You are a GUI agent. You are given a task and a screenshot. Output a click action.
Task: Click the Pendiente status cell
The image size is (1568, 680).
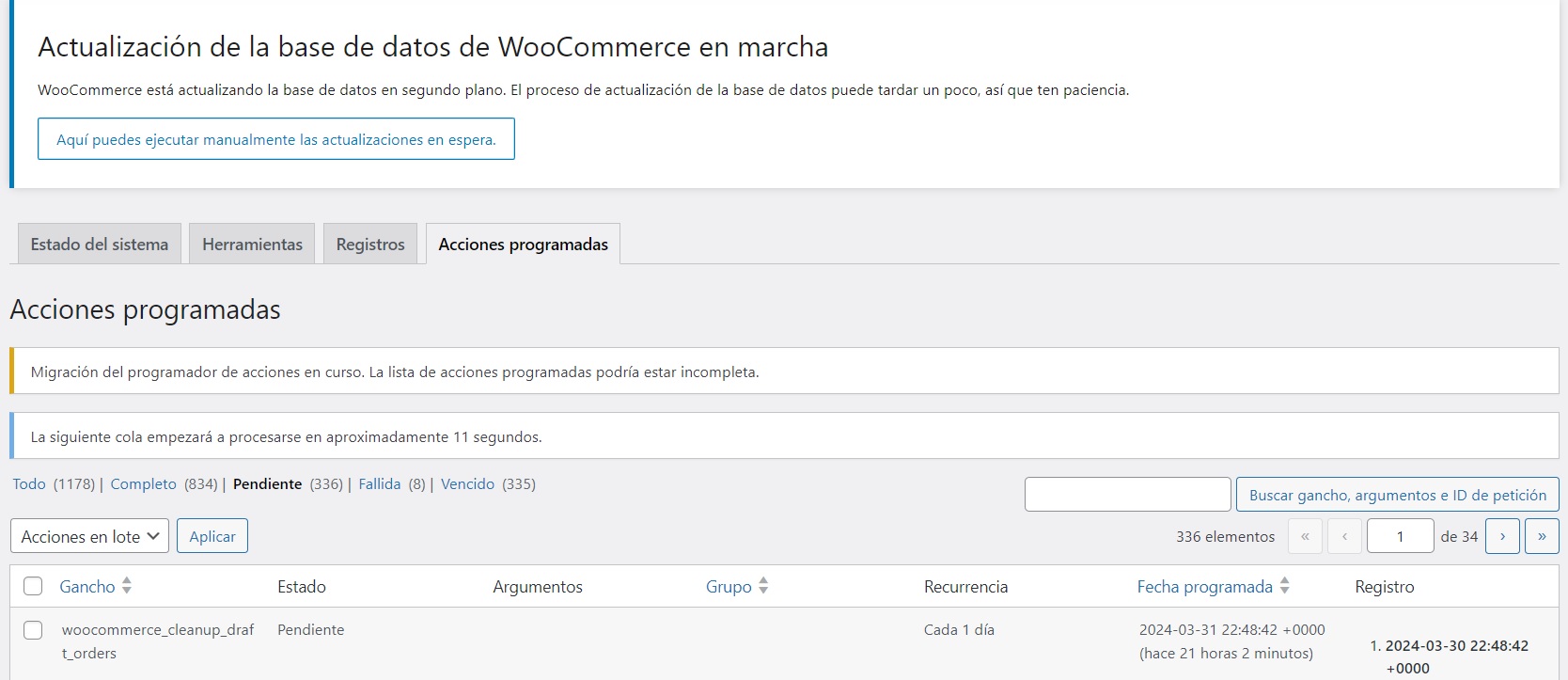[x=310, y=629]
